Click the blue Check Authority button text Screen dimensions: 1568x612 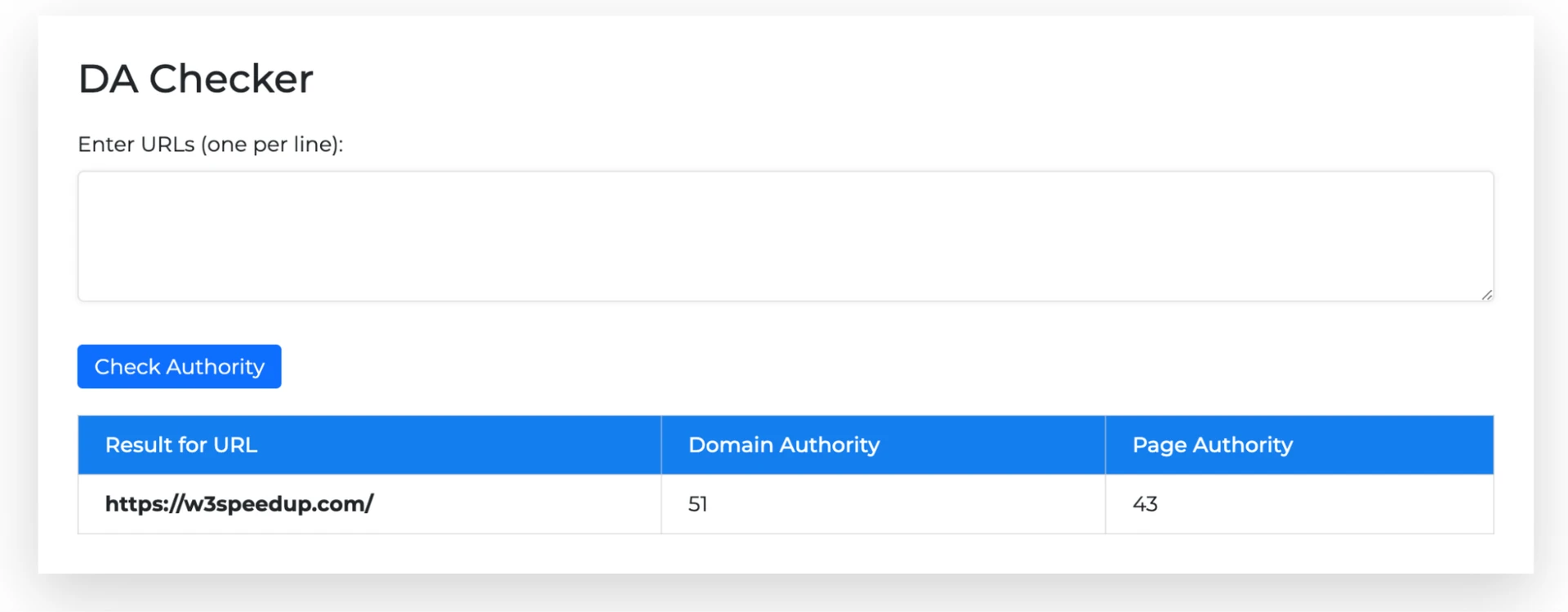coord(179,366)
